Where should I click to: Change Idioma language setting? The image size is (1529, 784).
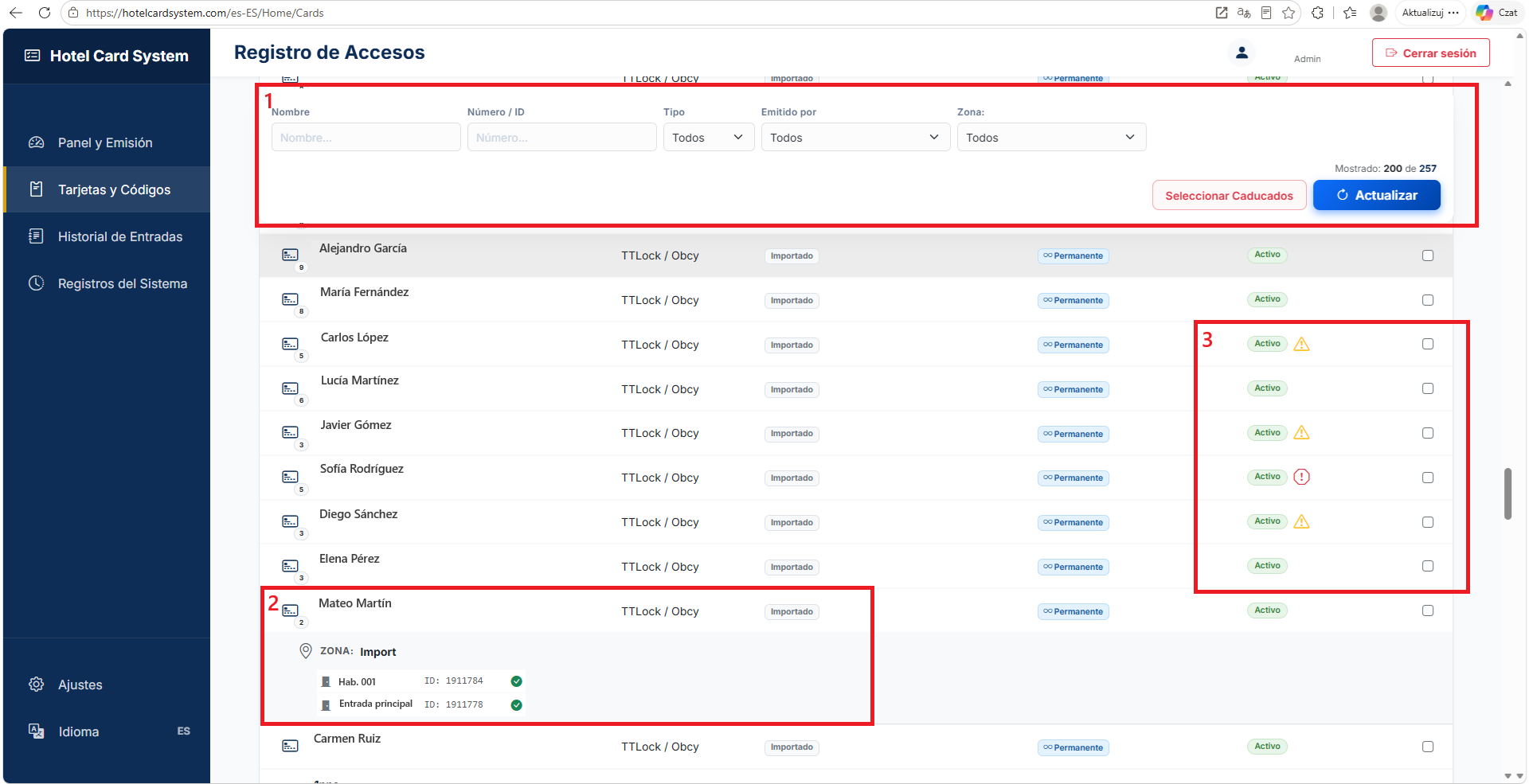pyautogui.click(x=107, y=731)
